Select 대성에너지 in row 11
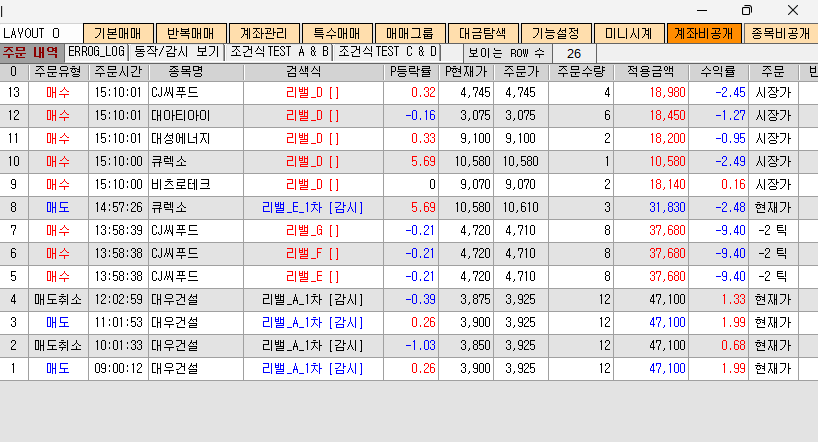Image resolution: width=818 pixels, height=442 pixels. [180, 139]
